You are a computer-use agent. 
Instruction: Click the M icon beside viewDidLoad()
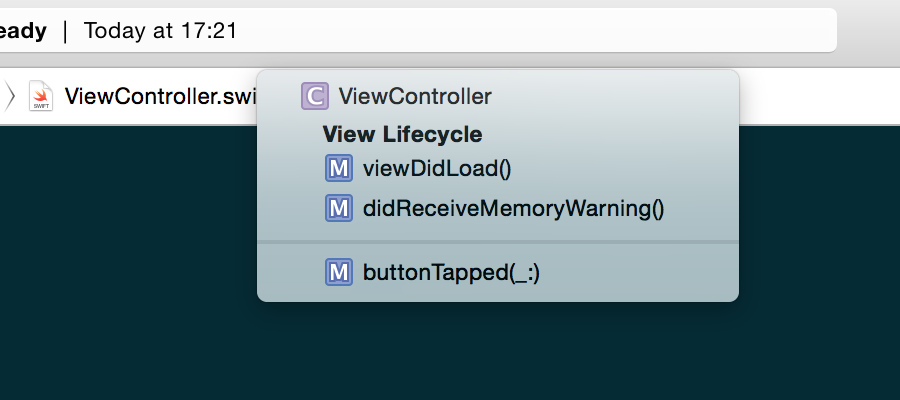click(x=339, y=168)
